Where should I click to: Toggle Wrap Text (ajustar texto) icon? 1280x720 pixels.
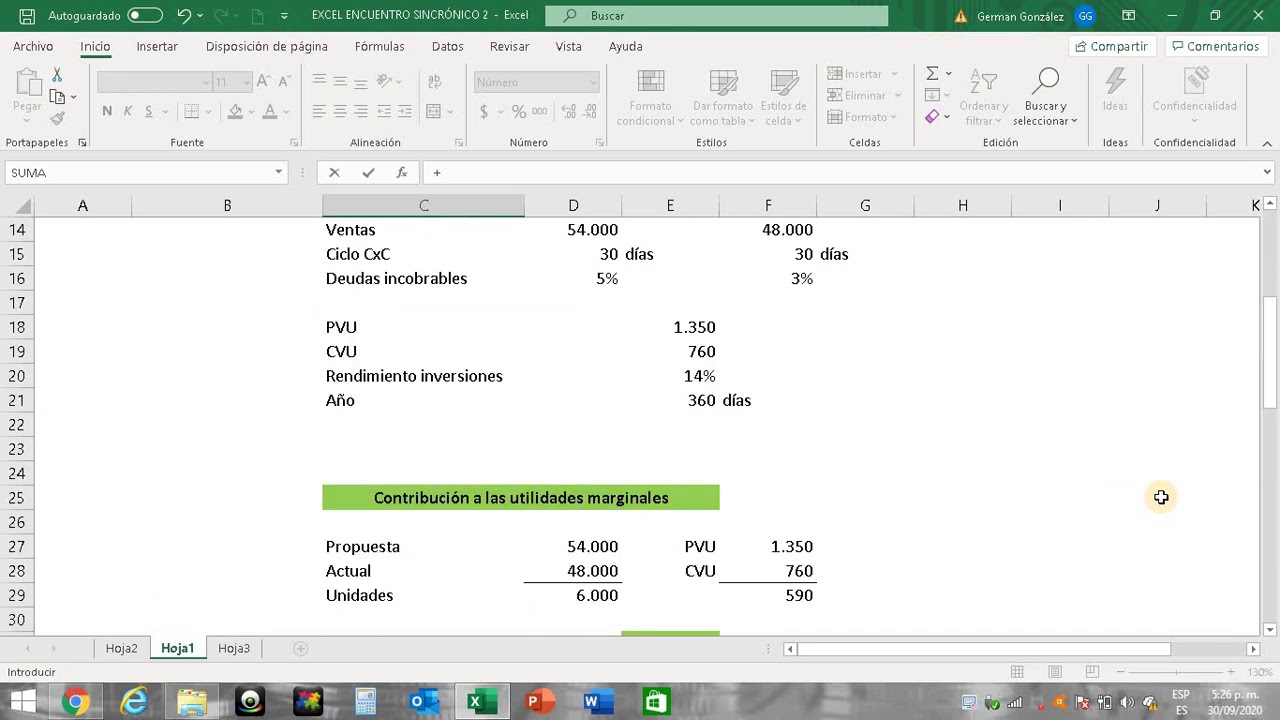pos(434,82)
